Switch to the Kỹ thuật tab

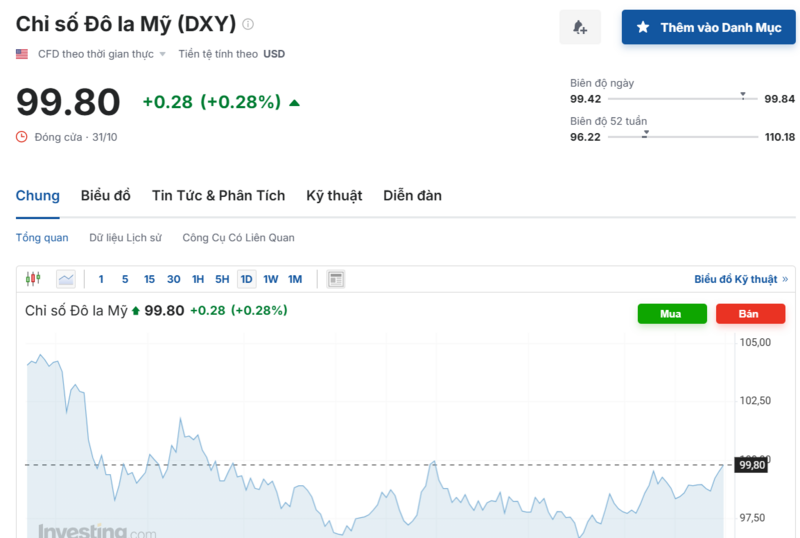click(334, 196)
